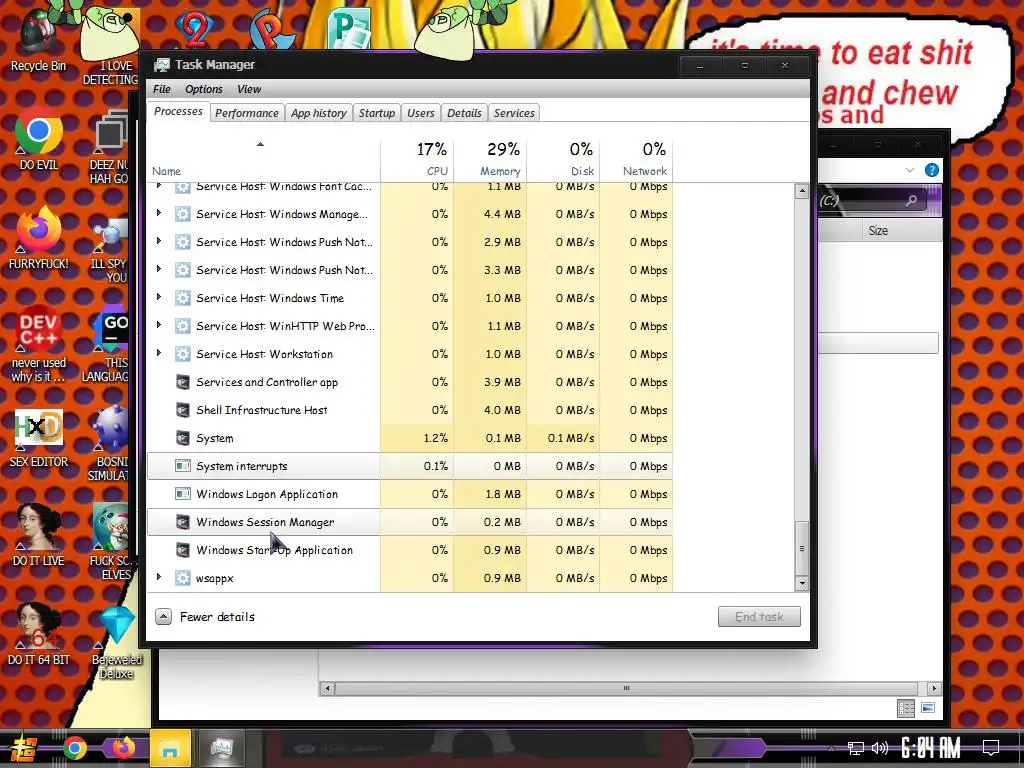Open the 'DO IT LIVE' desktop shortcut
Viewport: 1024px width, 768px height.
39,536
